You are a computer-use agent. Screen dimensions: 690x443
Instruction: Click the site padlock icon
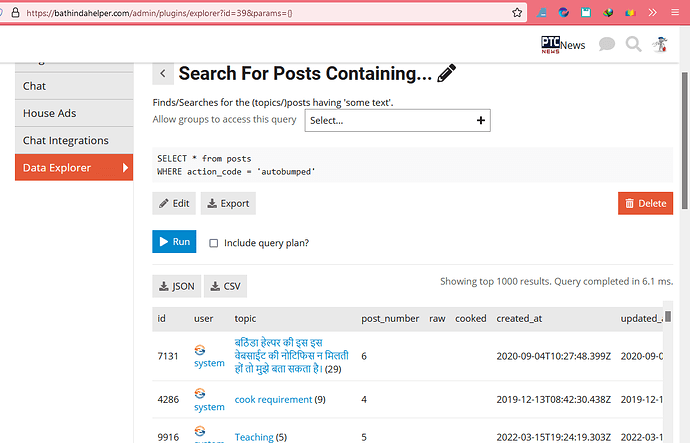[x=15, y=13]
